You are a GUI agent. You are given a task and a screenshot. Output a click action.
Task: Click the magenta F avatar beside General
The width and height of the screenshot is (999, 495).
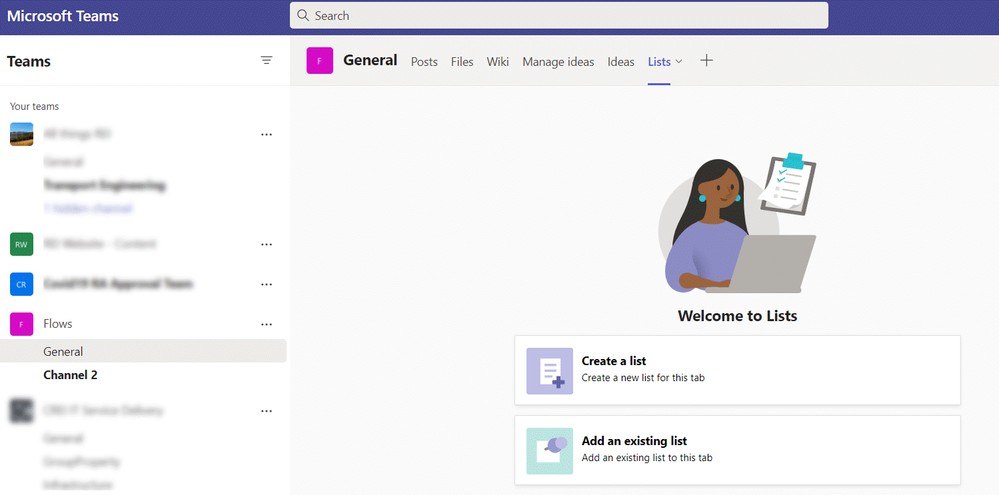pyautogui.click(x=320, y=61)
